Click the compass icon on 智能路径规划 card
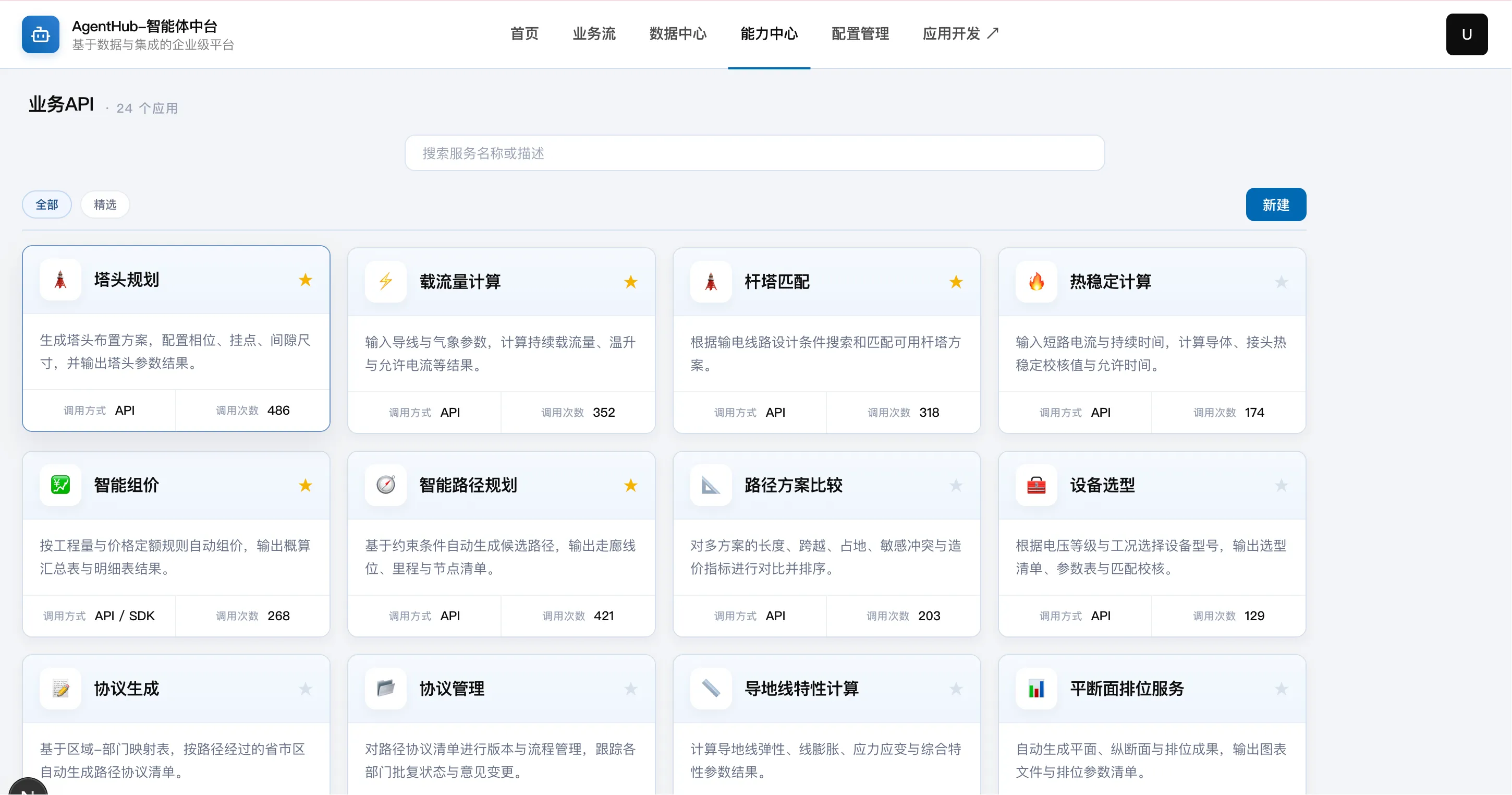The width and height of the screenshot is (1512, 795). (x=386, y=485)
